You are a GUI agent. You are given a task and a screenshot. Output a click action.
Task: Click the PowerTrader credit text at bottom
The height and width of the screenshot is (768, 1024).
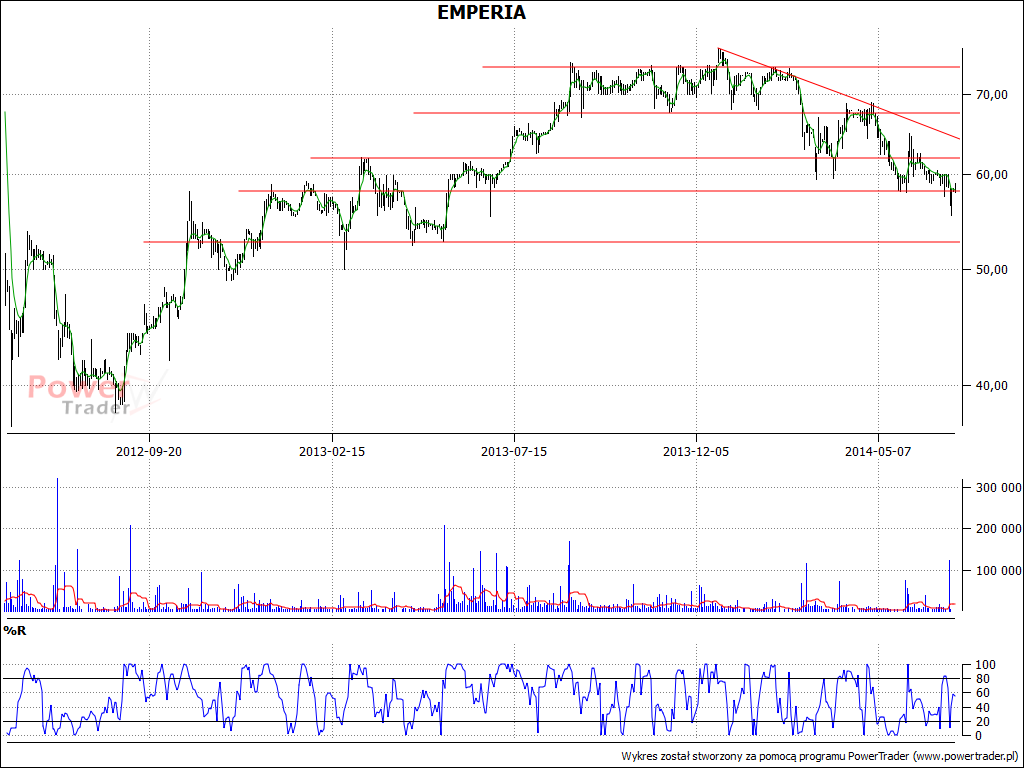point(820,756)
